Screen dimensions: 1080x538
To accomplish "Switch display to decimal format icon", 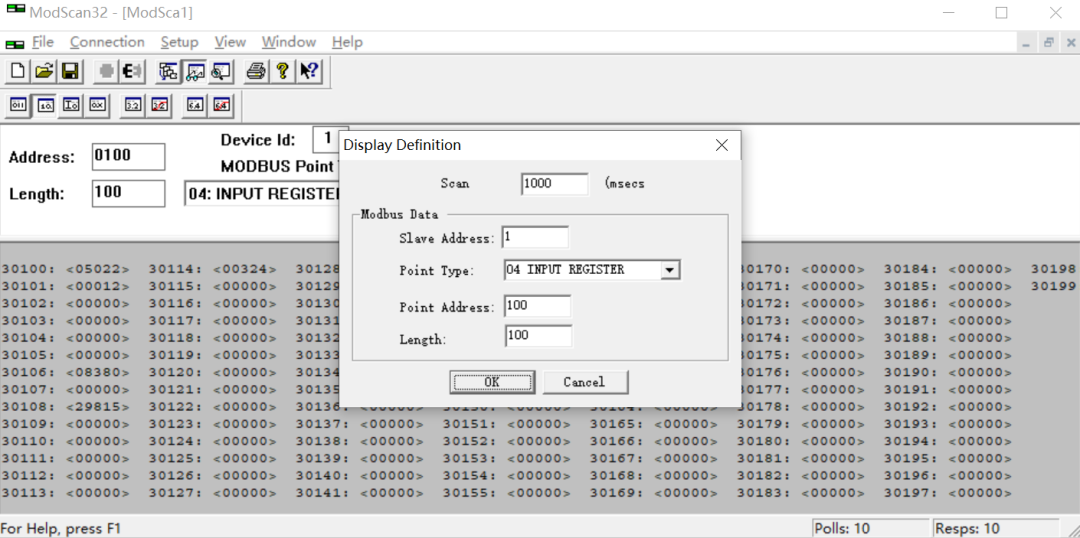I will pos(45,105).
